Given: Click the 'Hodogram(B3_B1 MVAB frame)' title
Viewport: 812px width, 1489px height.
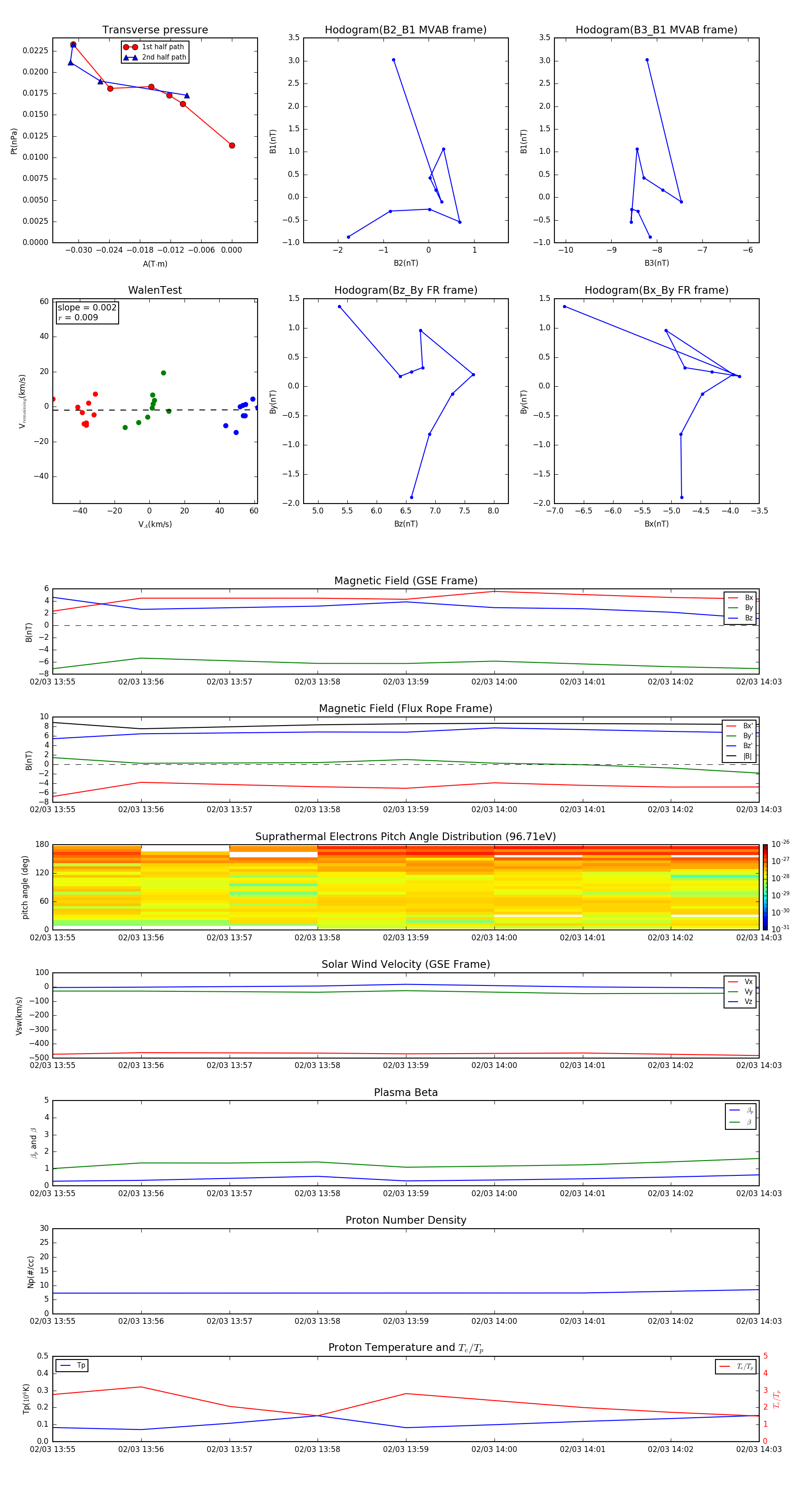Looking at the screenshot, I should pyautogui.click(x=656, y=30).
